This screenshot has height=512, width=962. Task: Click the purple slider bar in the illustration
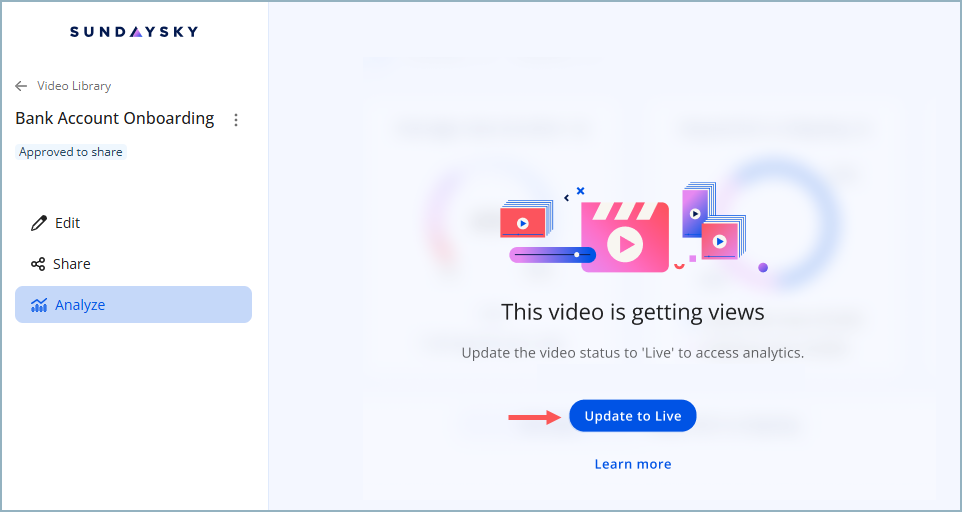[x=551, y=255]
